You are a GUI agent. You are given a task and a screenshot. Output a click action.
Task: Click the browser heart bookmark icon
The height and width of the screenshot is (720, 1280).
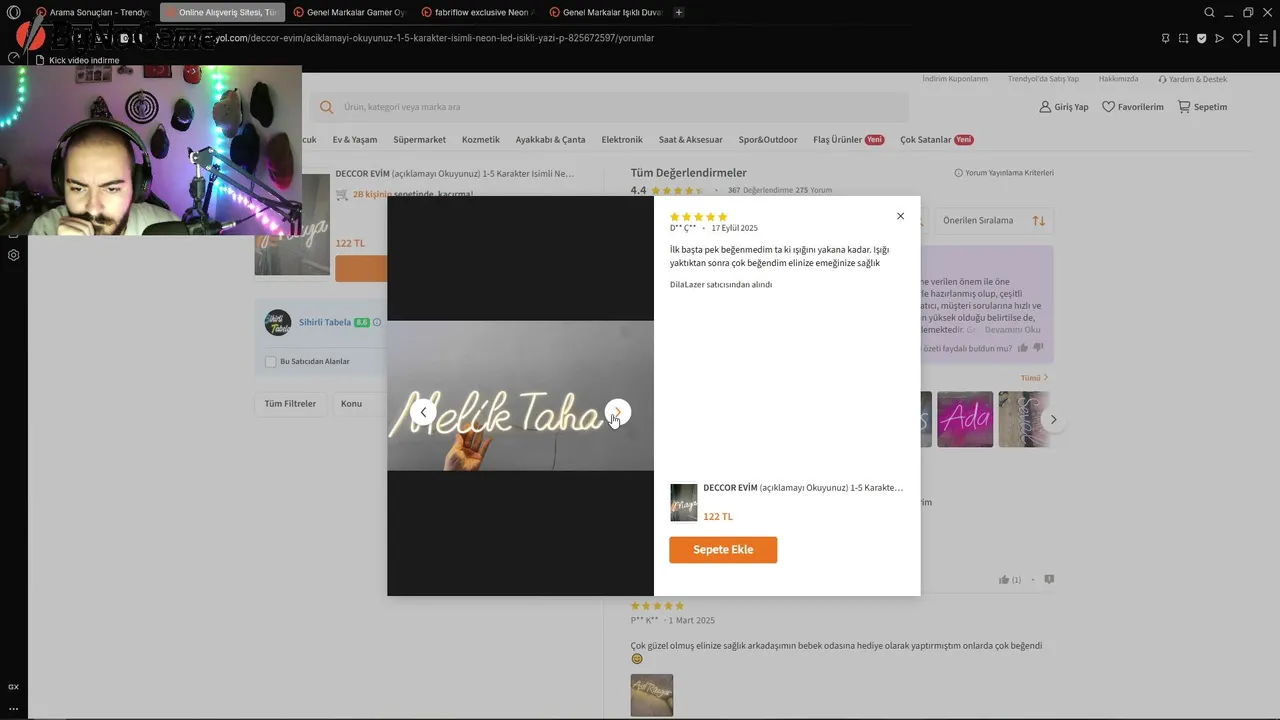[x=1237, y=38]
